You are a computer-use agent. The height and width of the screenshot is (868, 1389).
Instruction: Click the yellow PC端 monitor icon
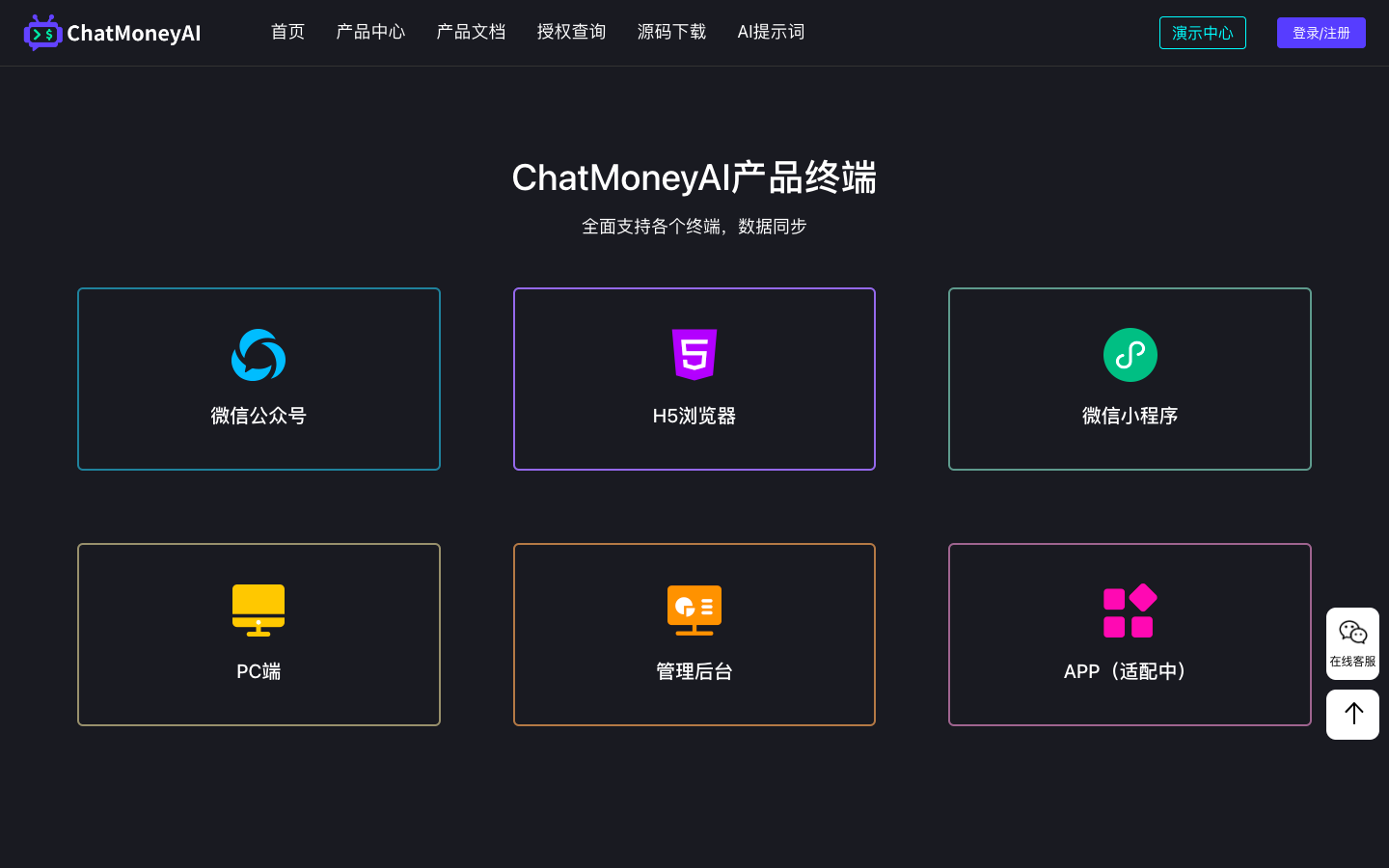click(259, 610)
